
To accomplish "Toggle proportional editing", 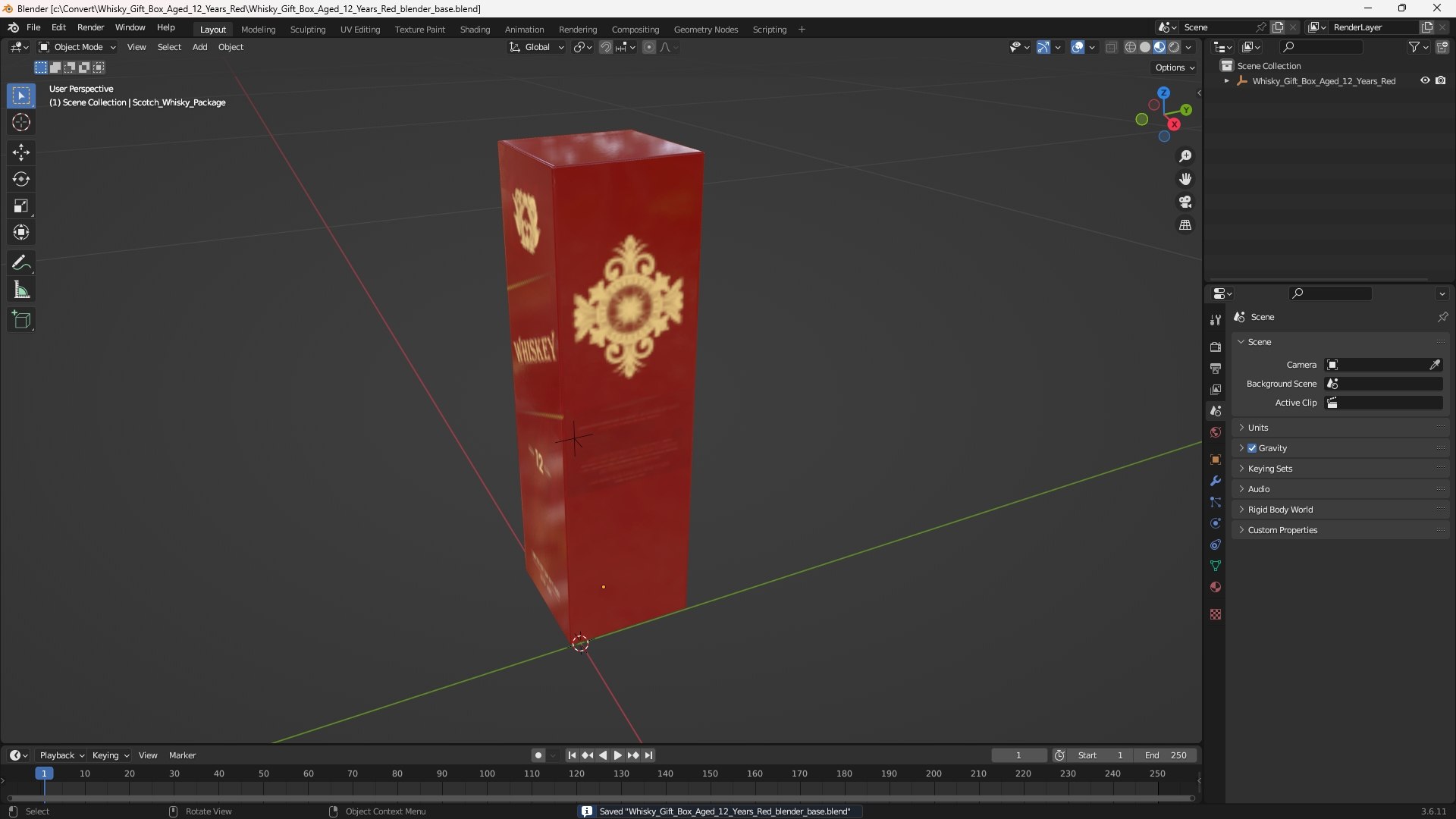I will click(x=649, y=47).
